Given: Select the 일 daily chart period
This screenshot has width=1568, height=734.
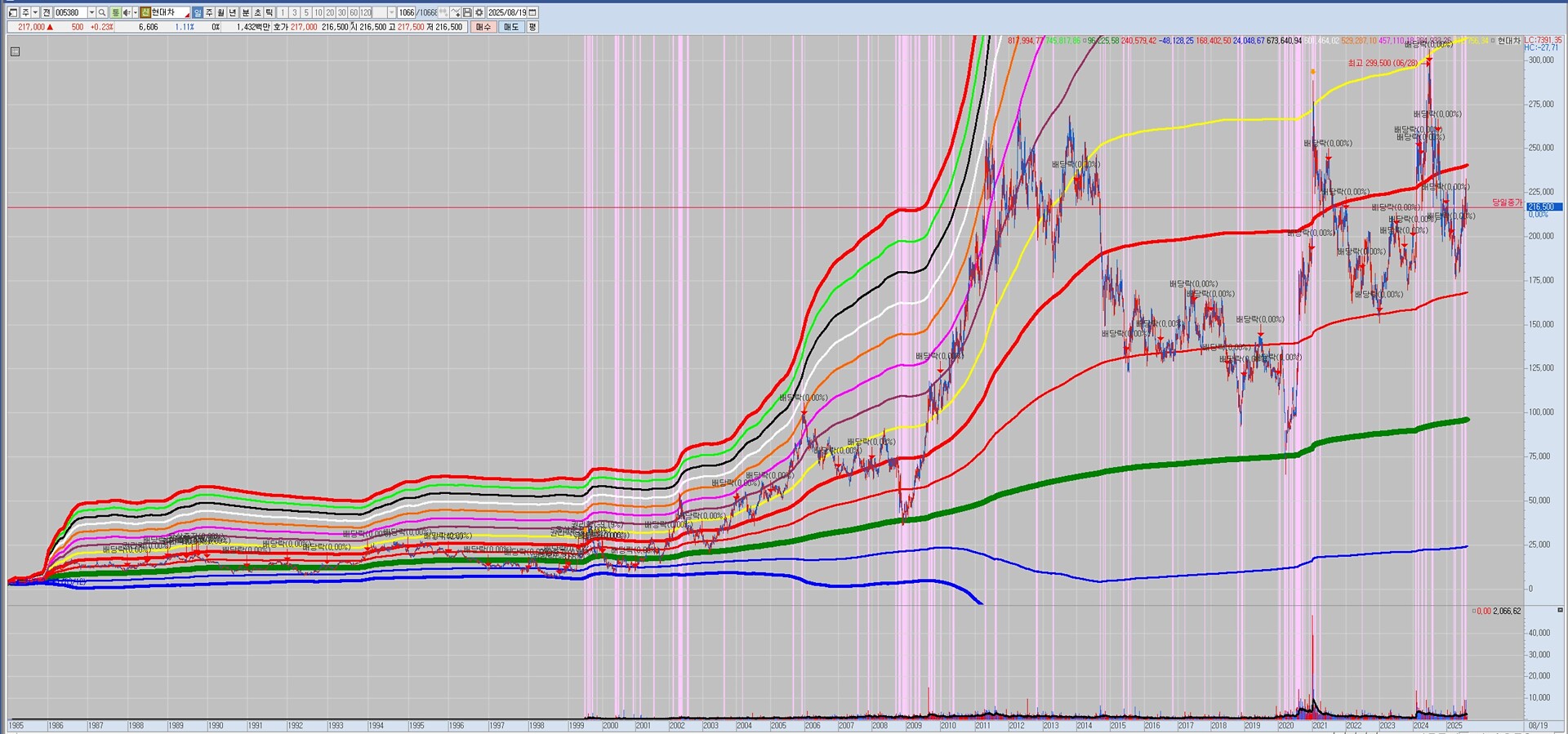Looking at the screenshot, I should [x=198, y=12].
